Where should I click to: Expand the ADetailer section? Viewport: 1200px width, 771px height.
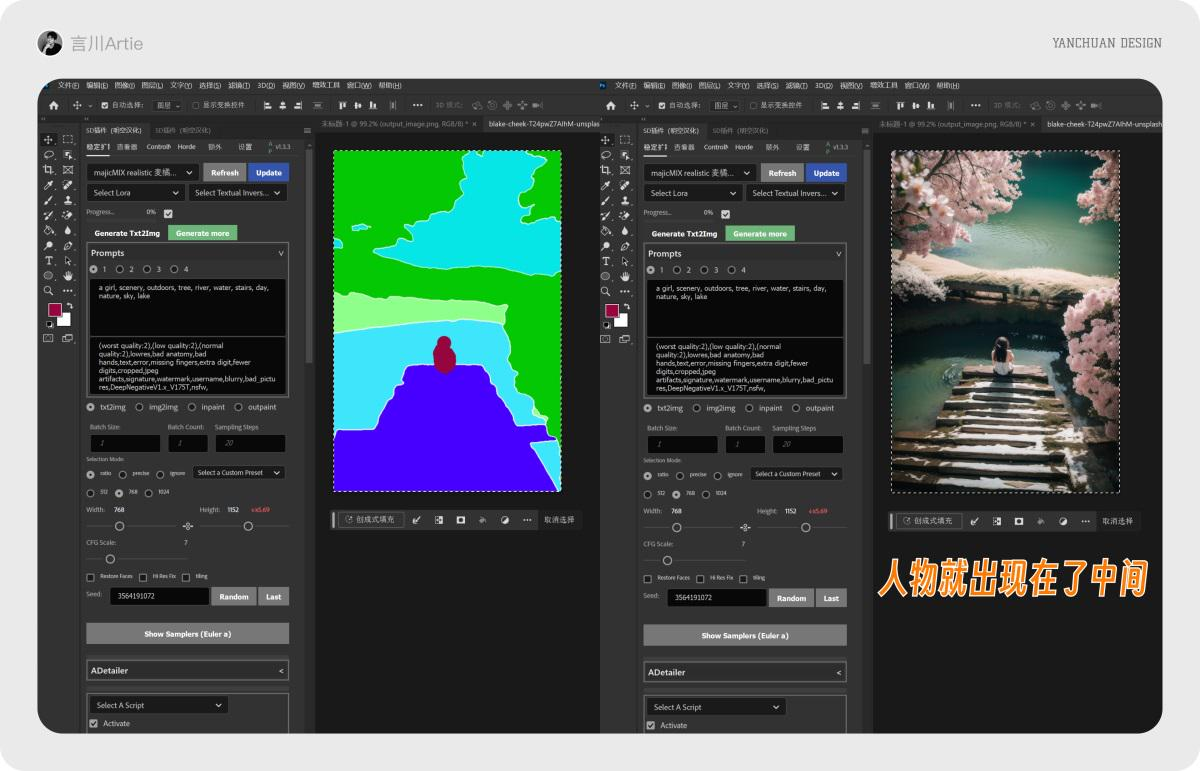pos(280,670)
